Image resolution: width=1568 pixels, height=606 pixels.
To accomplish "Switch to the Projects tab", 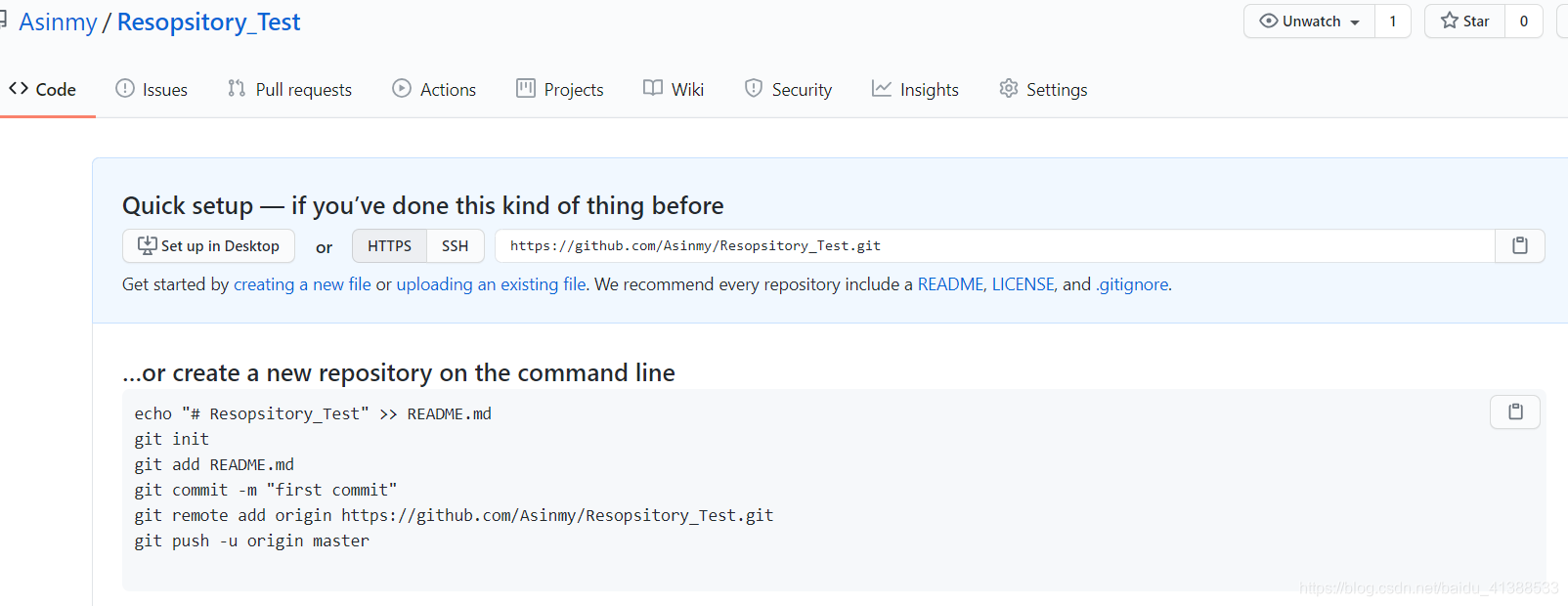I will pos(560,89).
